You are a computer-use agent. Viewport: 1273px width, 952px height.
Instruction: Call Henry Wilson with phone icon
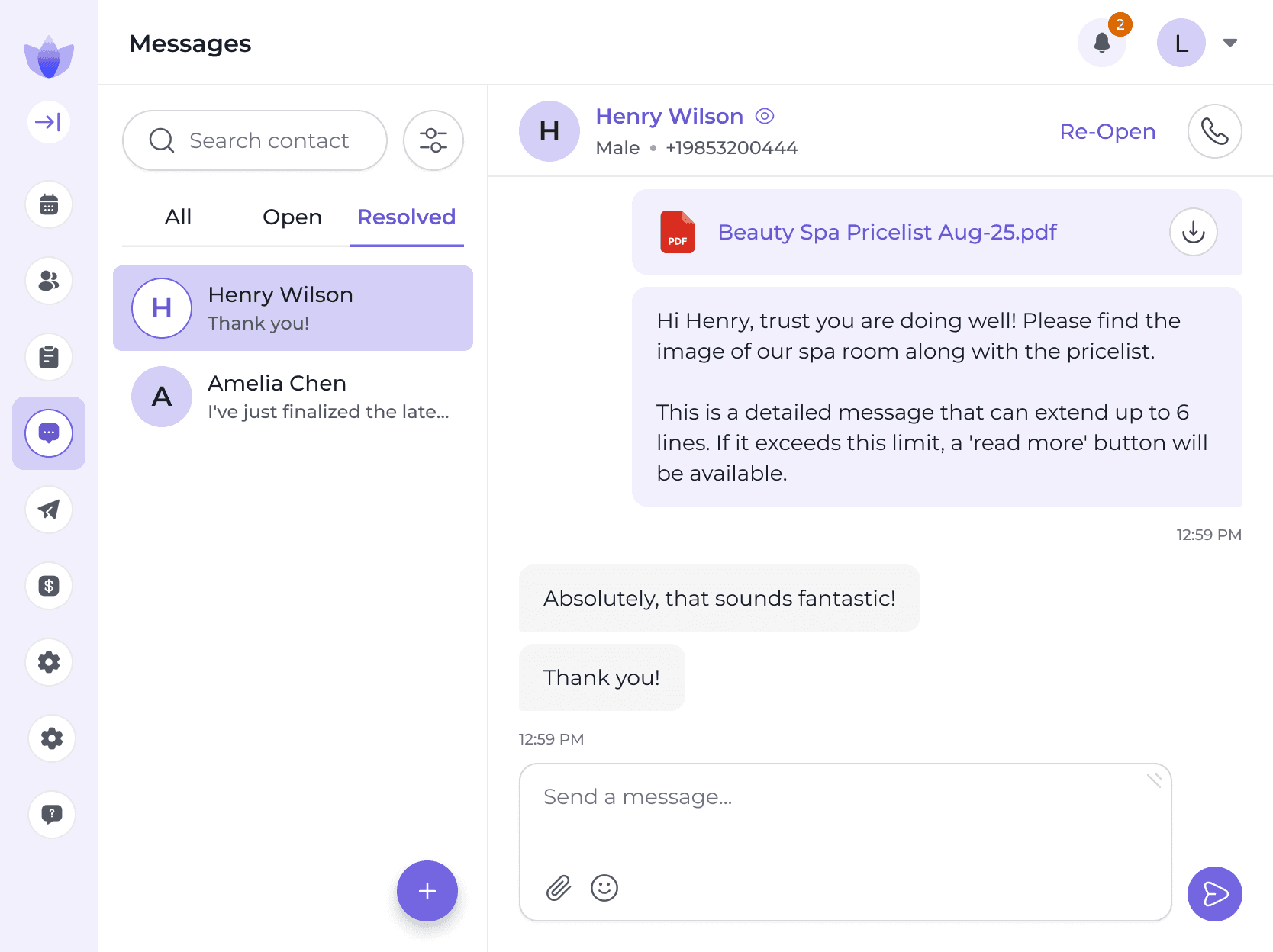pos(1214,131)
